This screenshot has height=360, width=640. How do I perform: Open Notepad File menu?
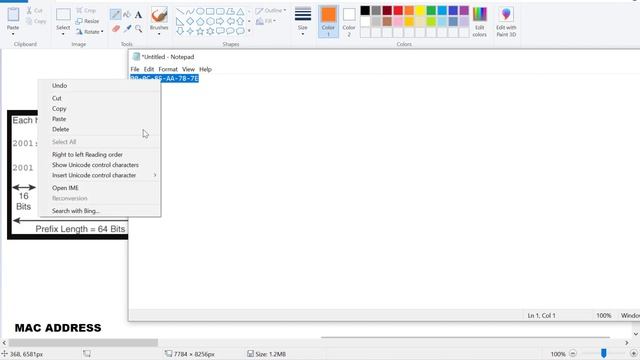coord(135,69)
